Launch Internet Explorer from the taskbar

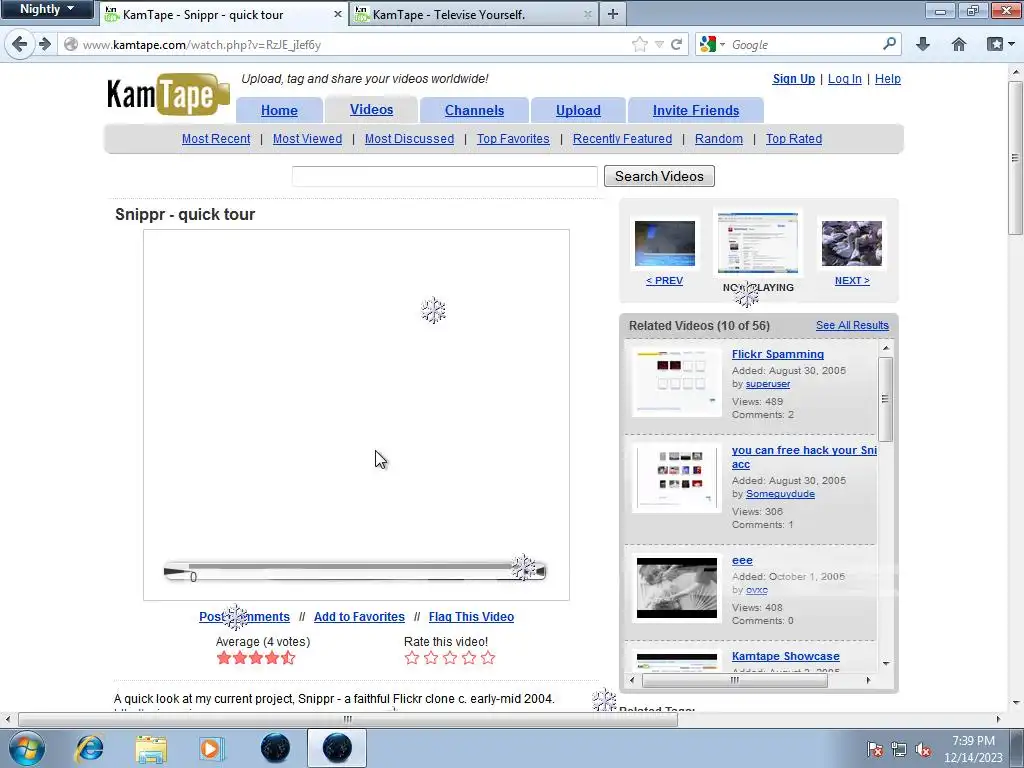(89, 748)
